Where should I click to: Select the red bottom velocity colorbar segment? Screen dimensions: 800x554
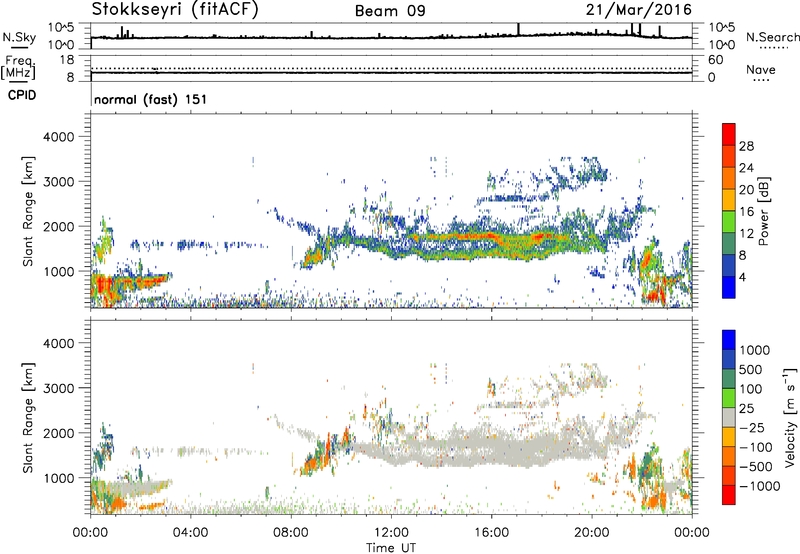tap(729, 495)
